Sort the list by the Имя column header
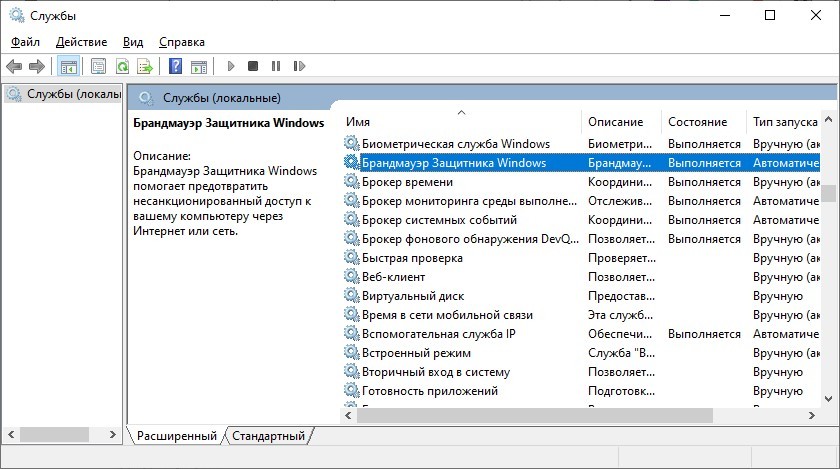 coord(460,121)
